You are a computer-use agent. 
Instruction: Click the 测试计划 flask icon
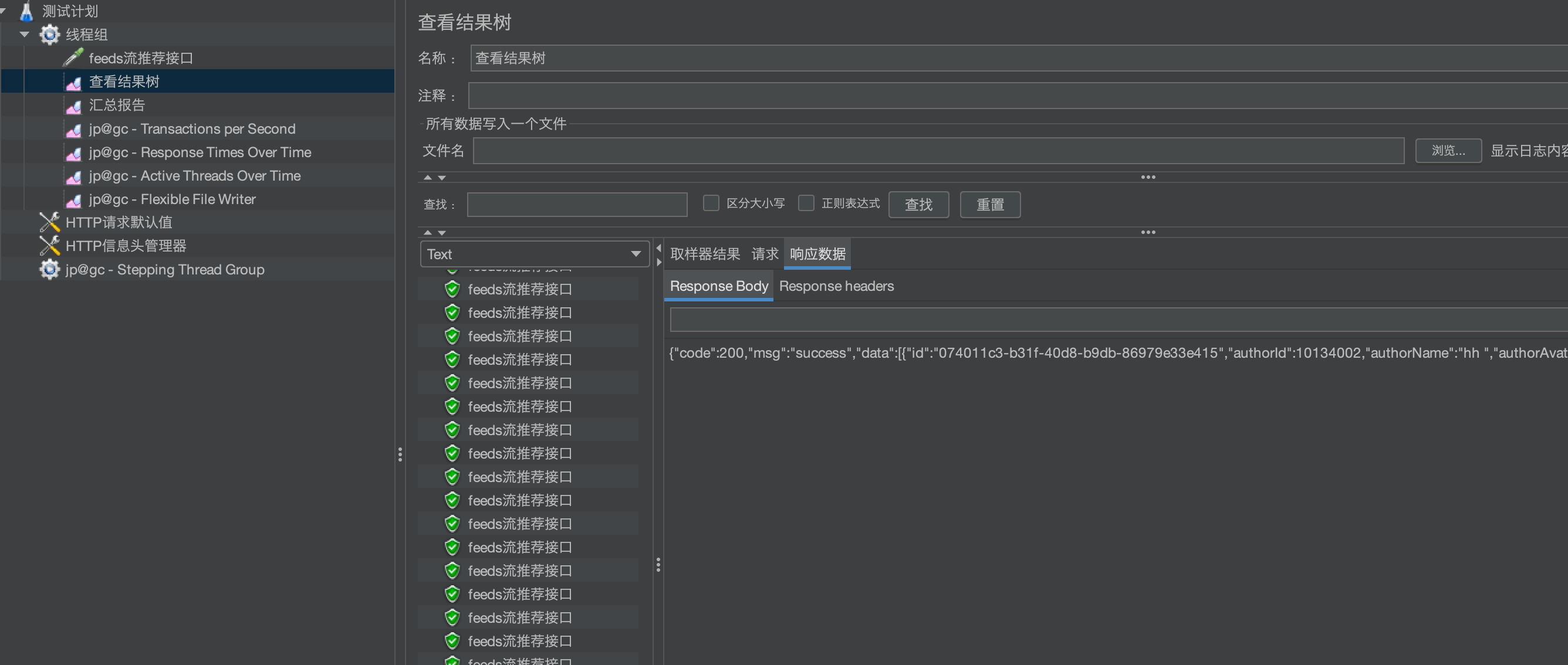coord(26,11)
